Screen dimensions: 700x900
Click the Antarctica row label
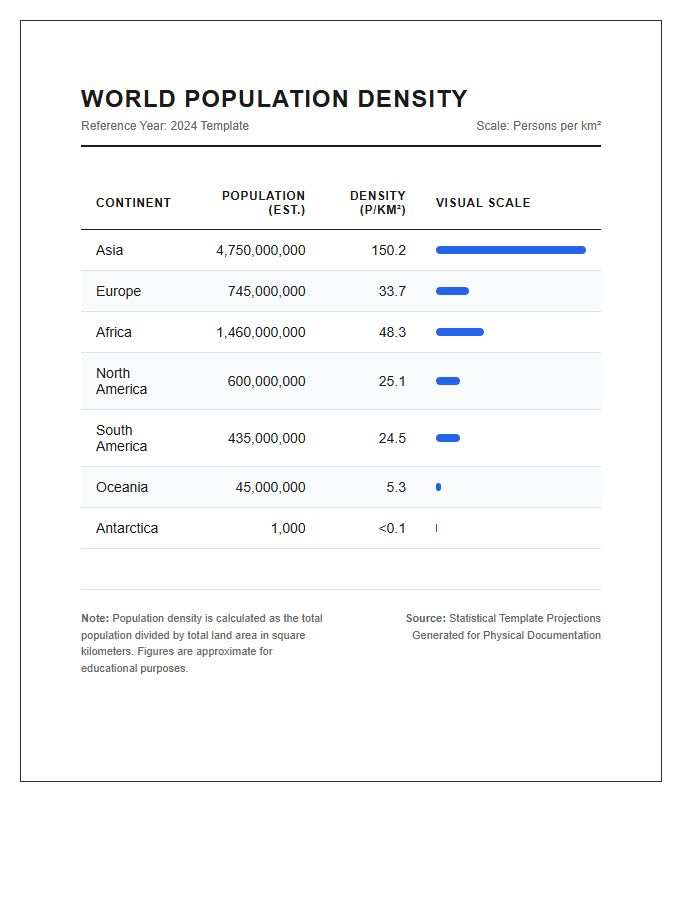click(127, 528)
